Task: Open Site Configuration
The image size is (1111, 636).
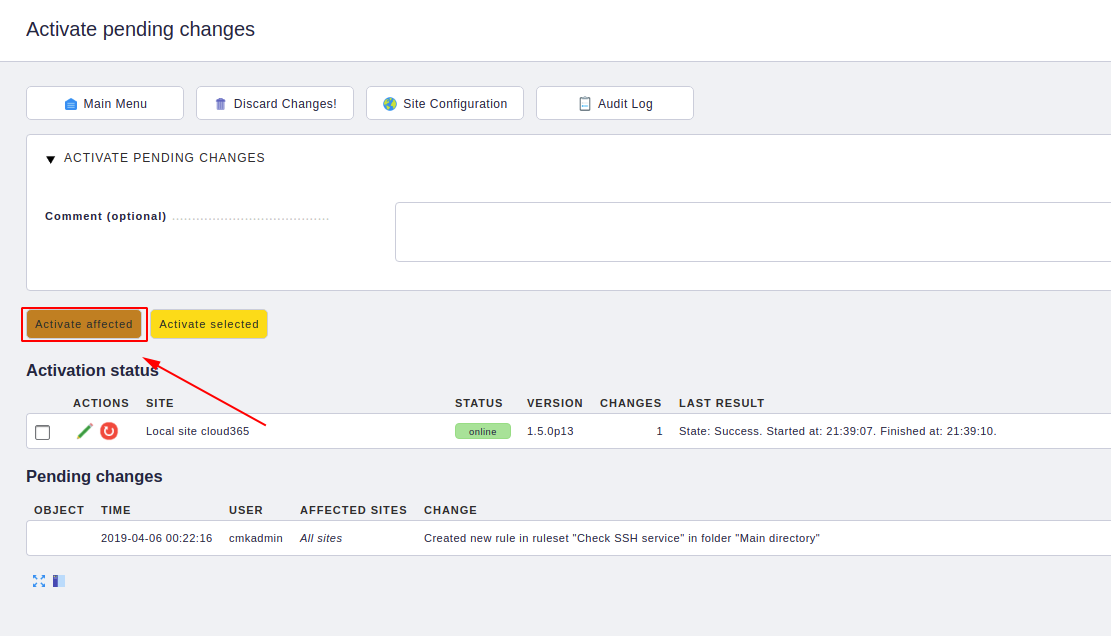Action: [x=445, y=103]
